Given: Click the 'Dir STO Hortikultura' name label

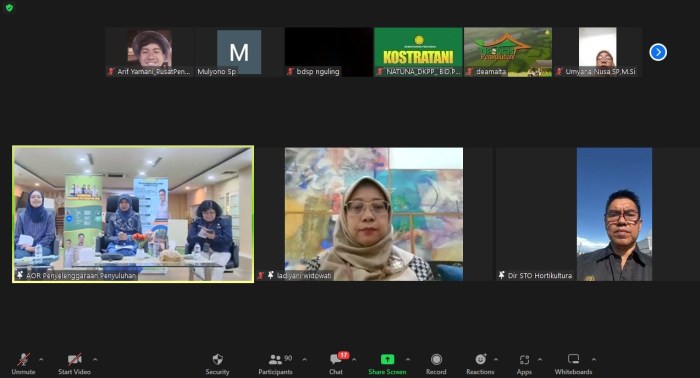Looking at the screenshot, I should pyautogui.click(x=540, y=275).
